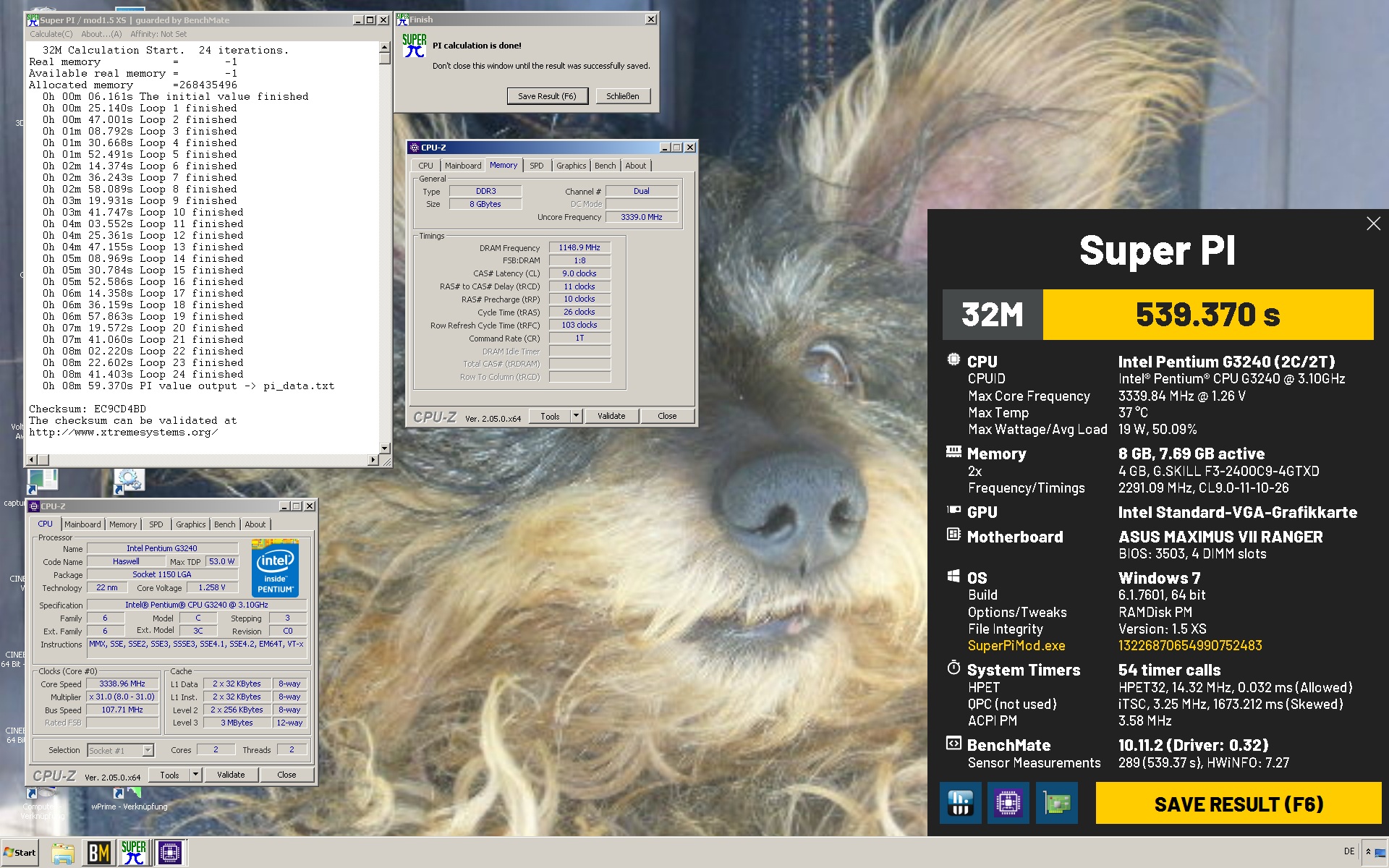Image resolution: width=1389 pixels, height=868 pixels.
Task: Open the wPrime desktop shortcut
Action: tap(129, 798)
